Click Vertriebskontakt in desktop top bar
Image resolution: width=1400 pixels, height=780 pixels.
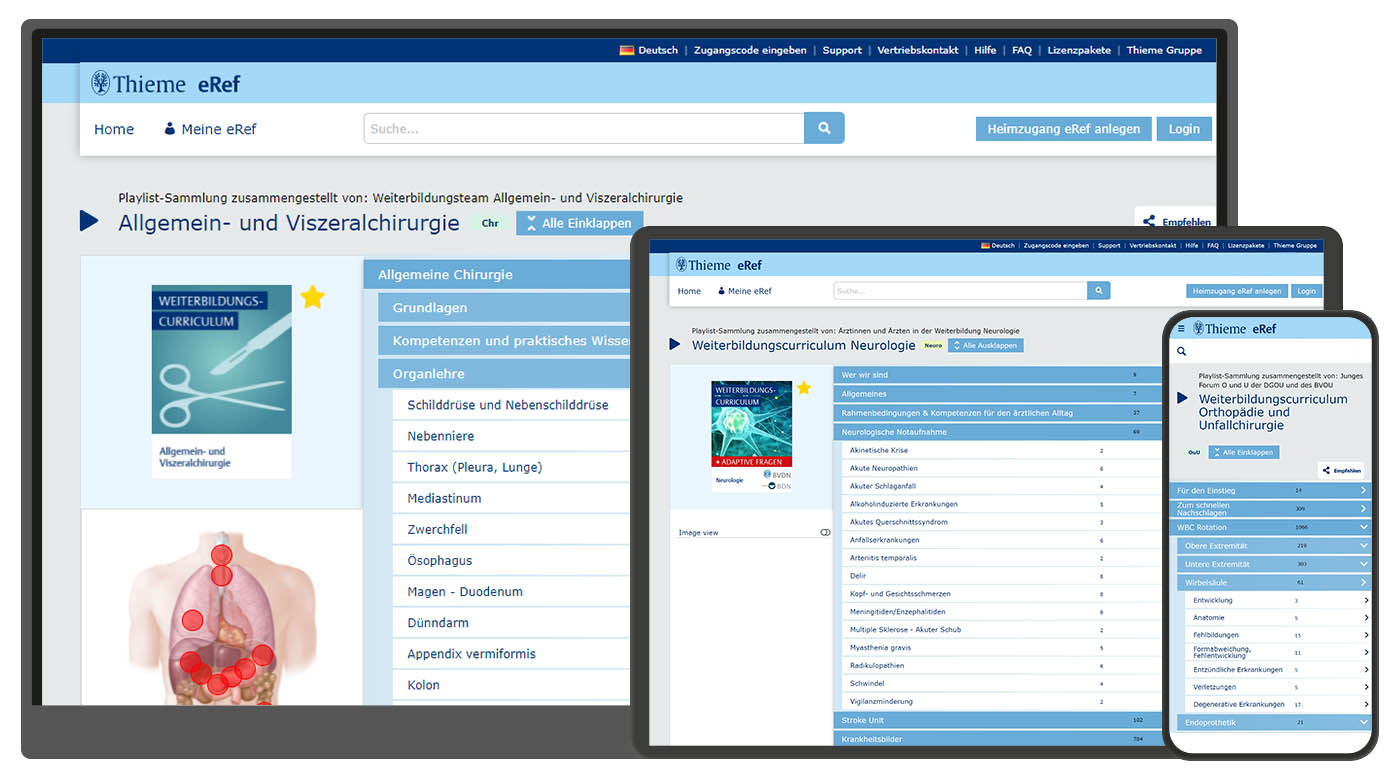(x=918, y=50)
